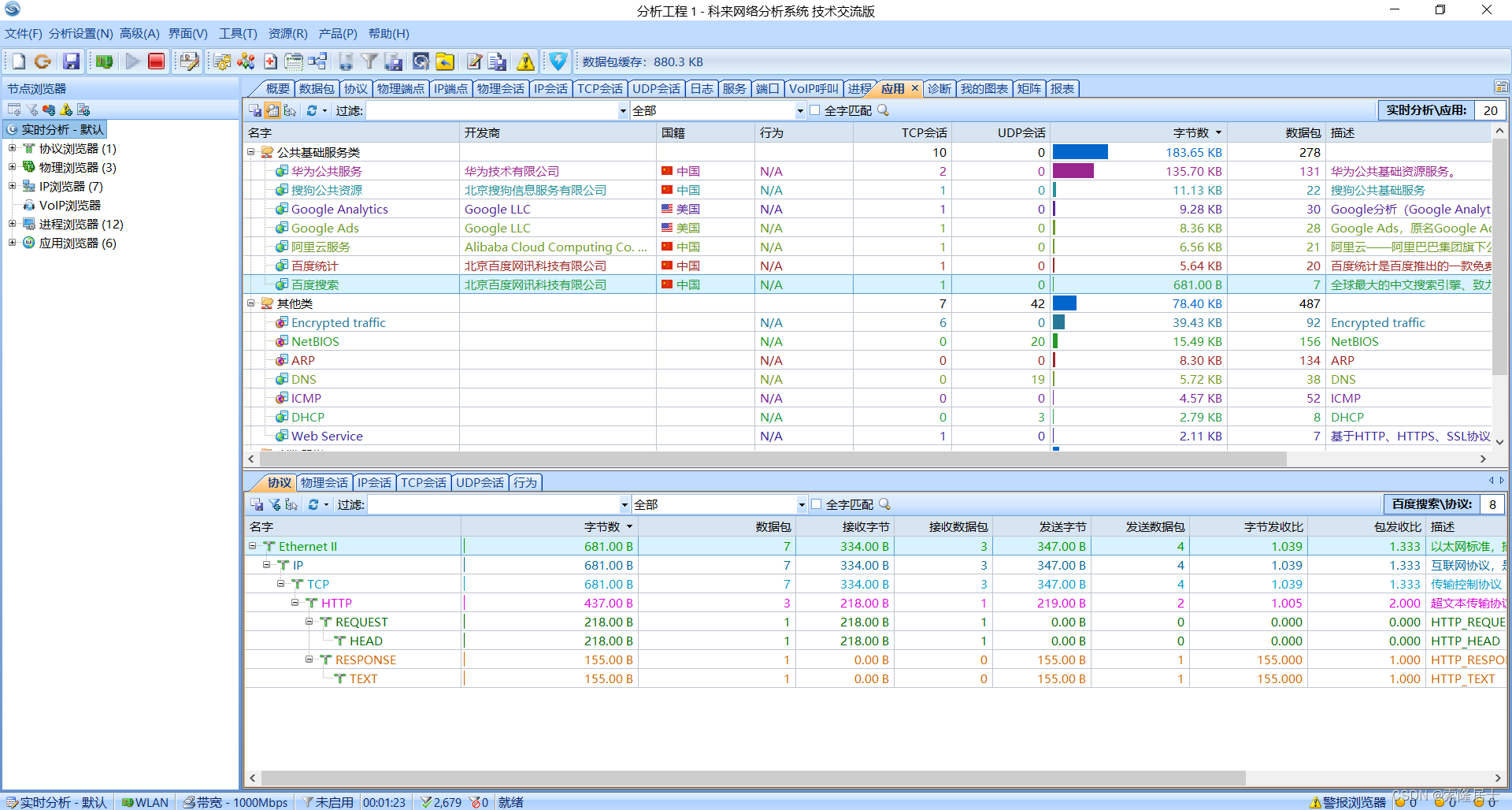Click the blue shield security icon
The image size is (1512, 810).
click(558, 61)
